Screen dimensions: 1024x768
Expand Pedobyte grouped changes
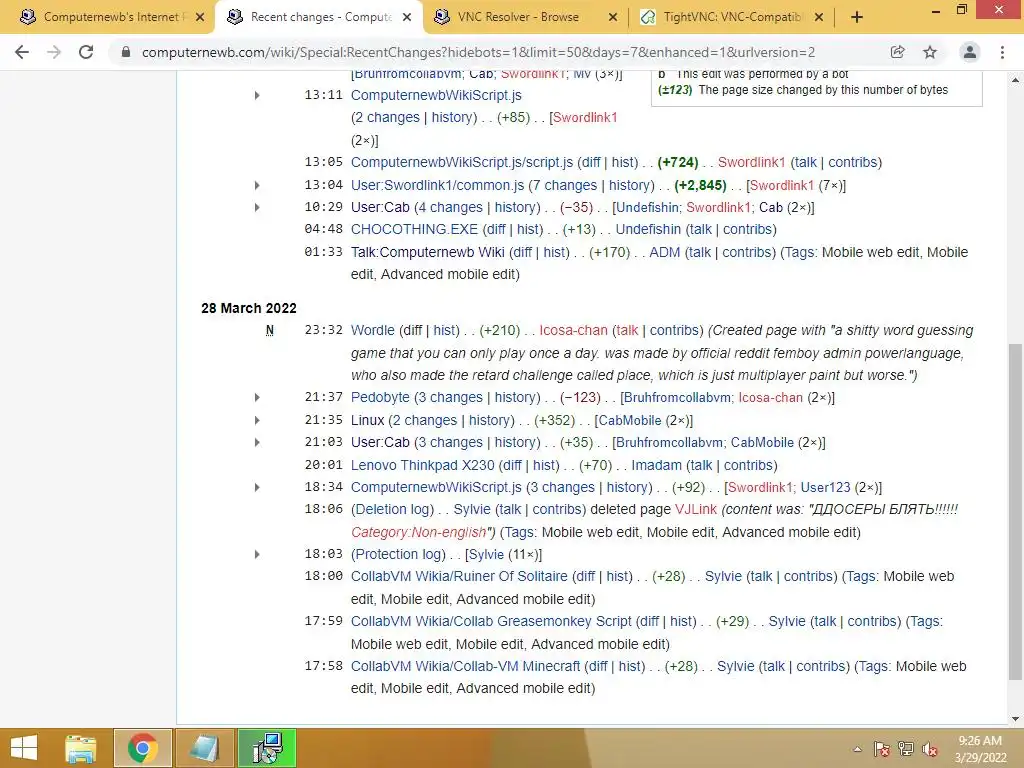click(x=257, y=398)
